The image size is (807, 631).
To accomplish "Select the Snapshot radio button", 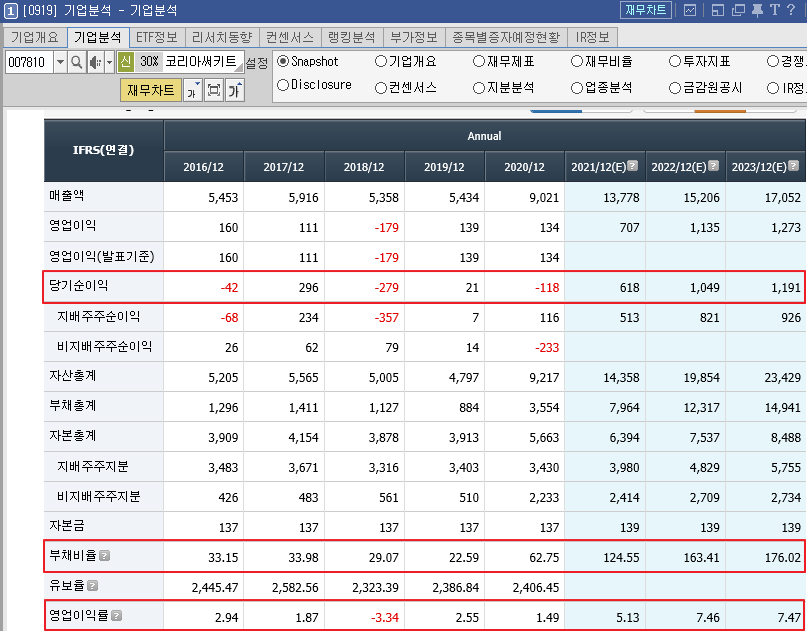I will 283,61.
